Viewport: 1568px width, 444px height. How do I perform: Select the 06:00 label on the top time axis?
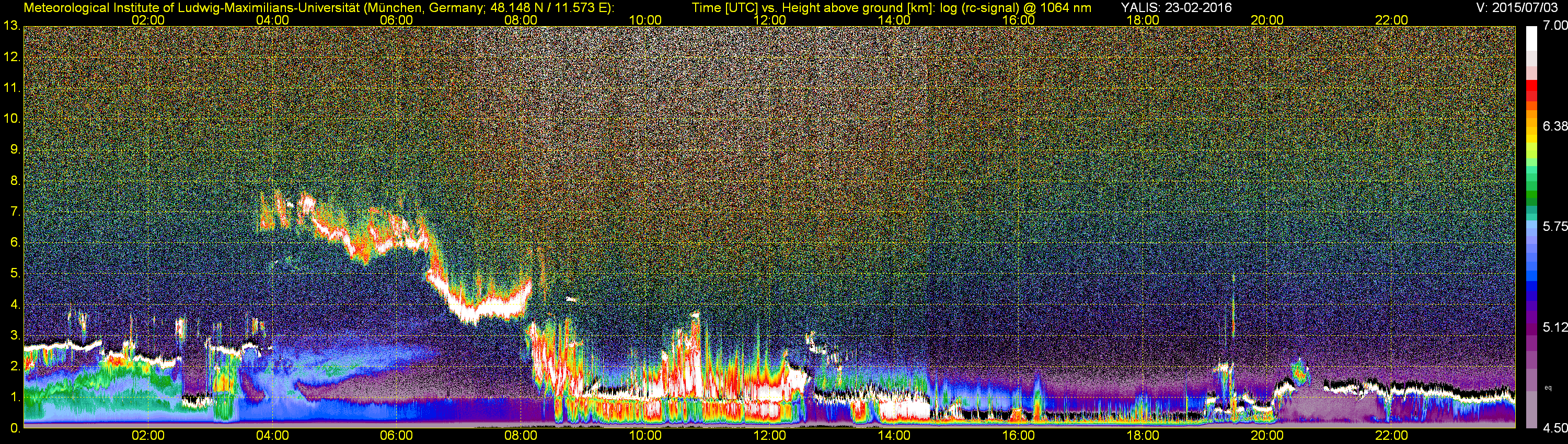(396, 20)
